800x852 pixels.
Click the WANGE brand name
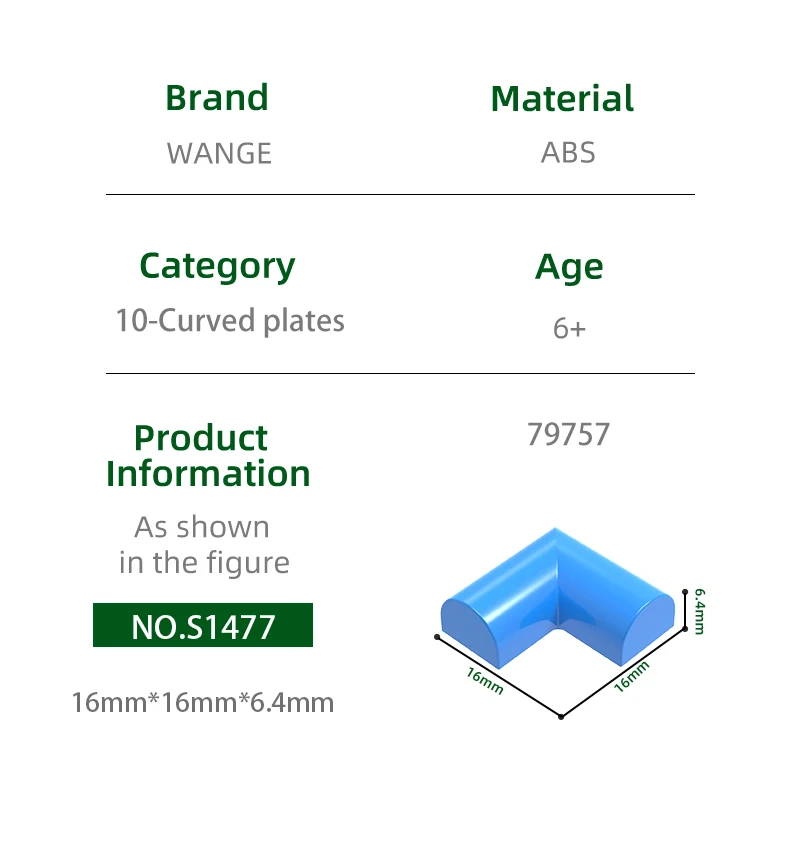click(219, 153)
